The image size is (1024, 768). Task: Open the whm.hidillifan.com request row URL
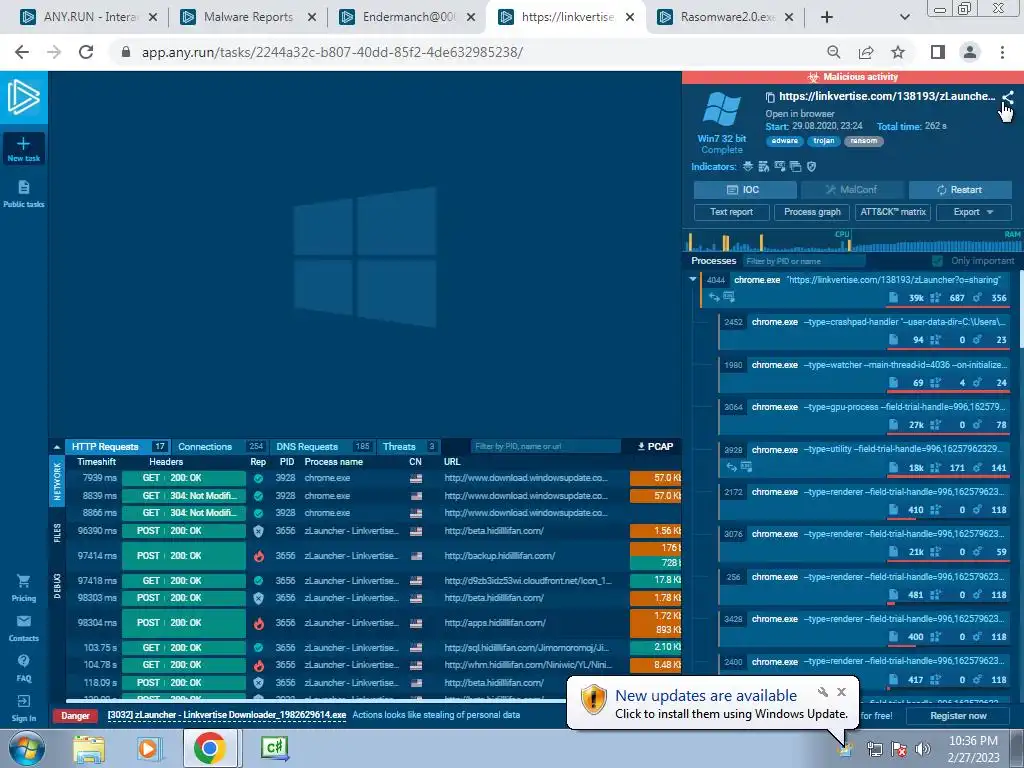[528, 665]
